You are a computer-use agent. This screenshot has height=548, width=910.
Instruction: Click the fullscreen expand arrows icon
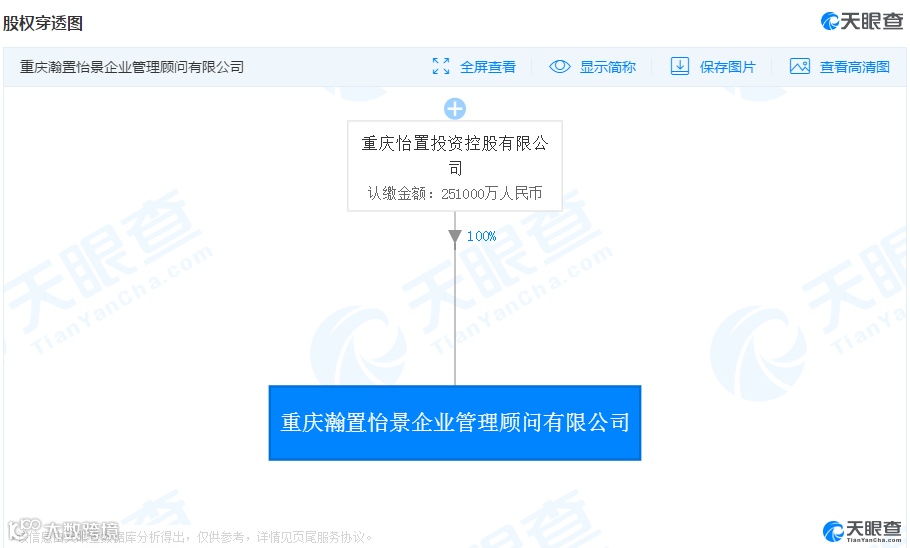(x=441, y=67)
